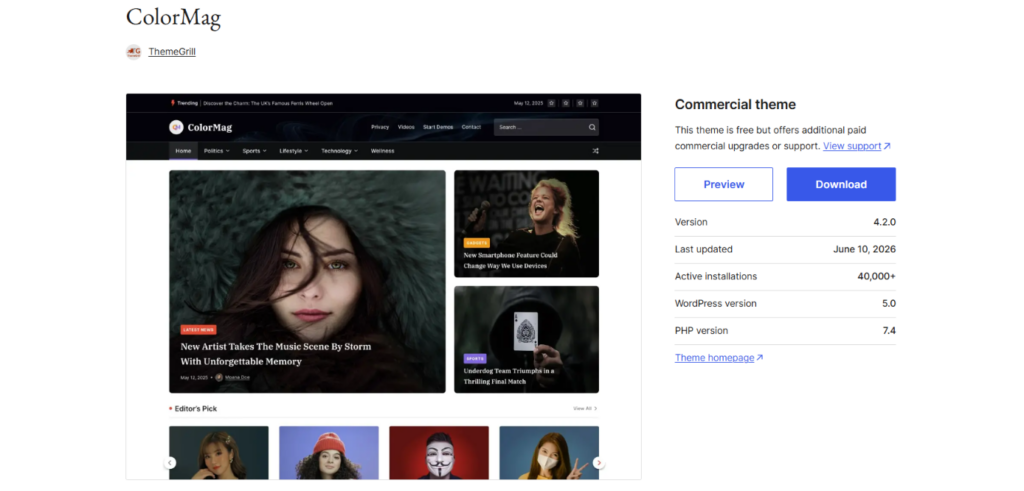Click the next arrow of the Editor's Pick carousel
Viewport: 1024px width, 491px height.
[598, 463]
